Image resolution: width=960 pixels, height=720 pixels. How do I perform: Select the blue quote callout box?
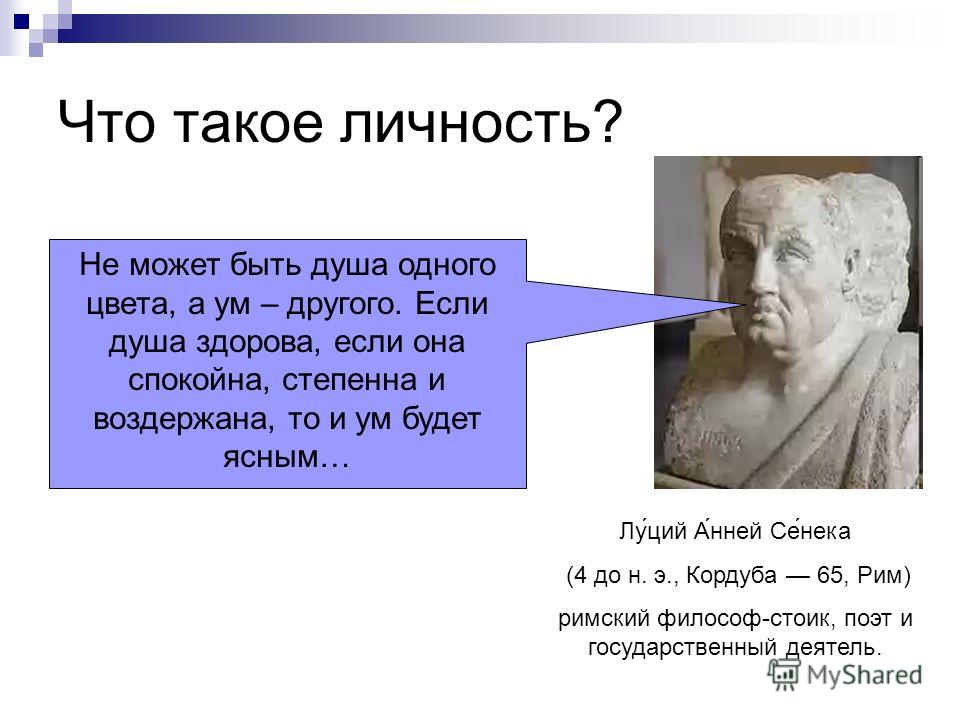288,364
